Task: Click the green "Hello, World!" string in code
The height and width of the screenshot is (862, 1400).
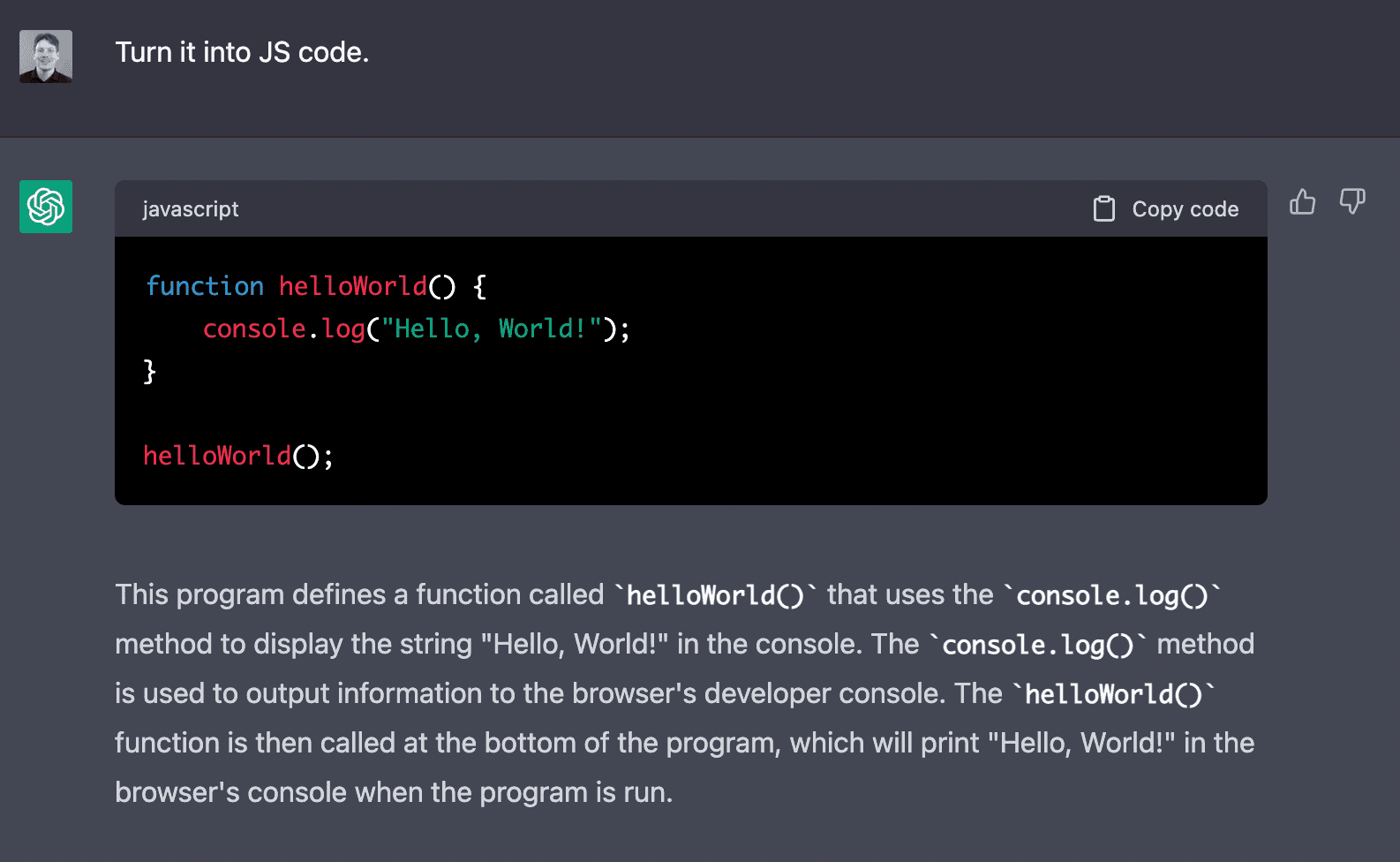Action: click(x=491, y=329)
